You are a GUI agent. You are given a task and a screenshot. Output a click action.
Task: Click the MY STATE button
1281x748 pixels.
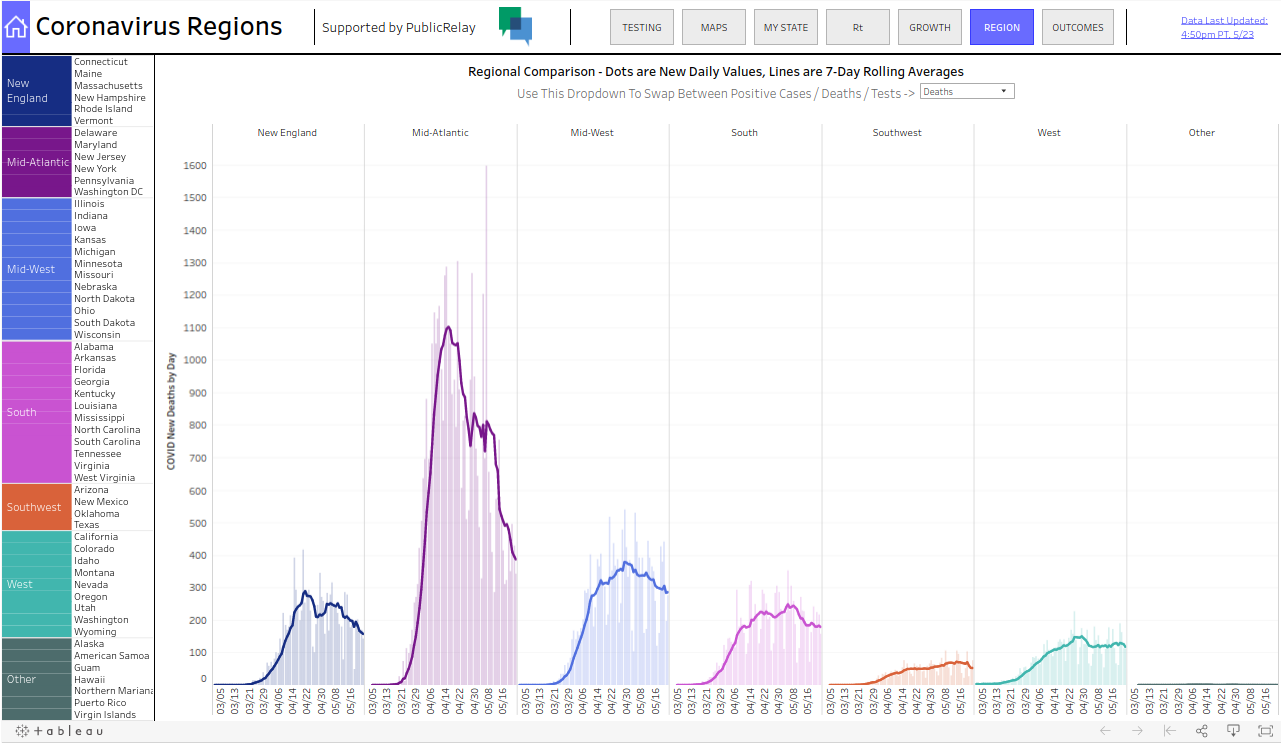pos(785,27)
